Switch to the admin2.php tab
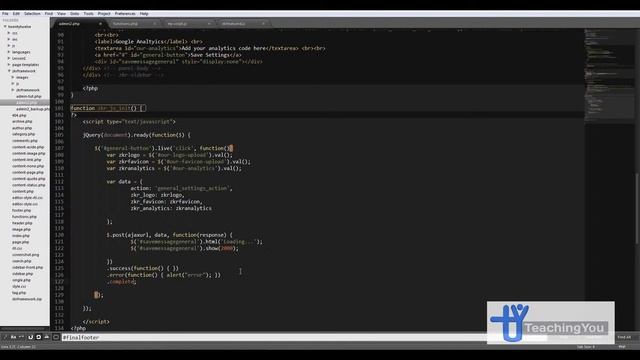 (x=78, y=24)
